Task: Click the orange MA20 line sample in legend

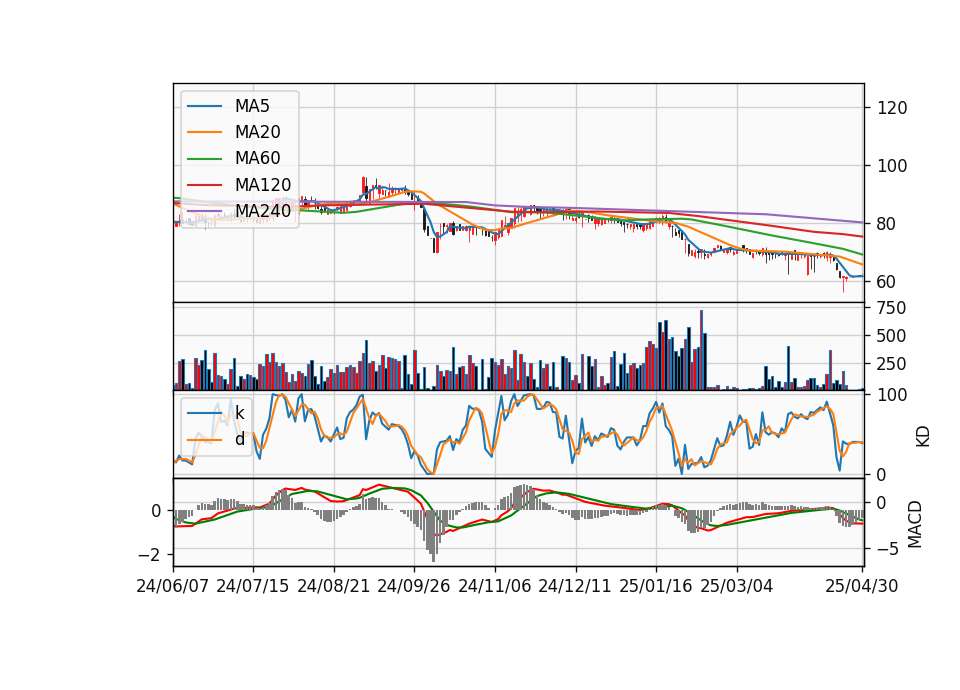Action: (x=204, y=132)
